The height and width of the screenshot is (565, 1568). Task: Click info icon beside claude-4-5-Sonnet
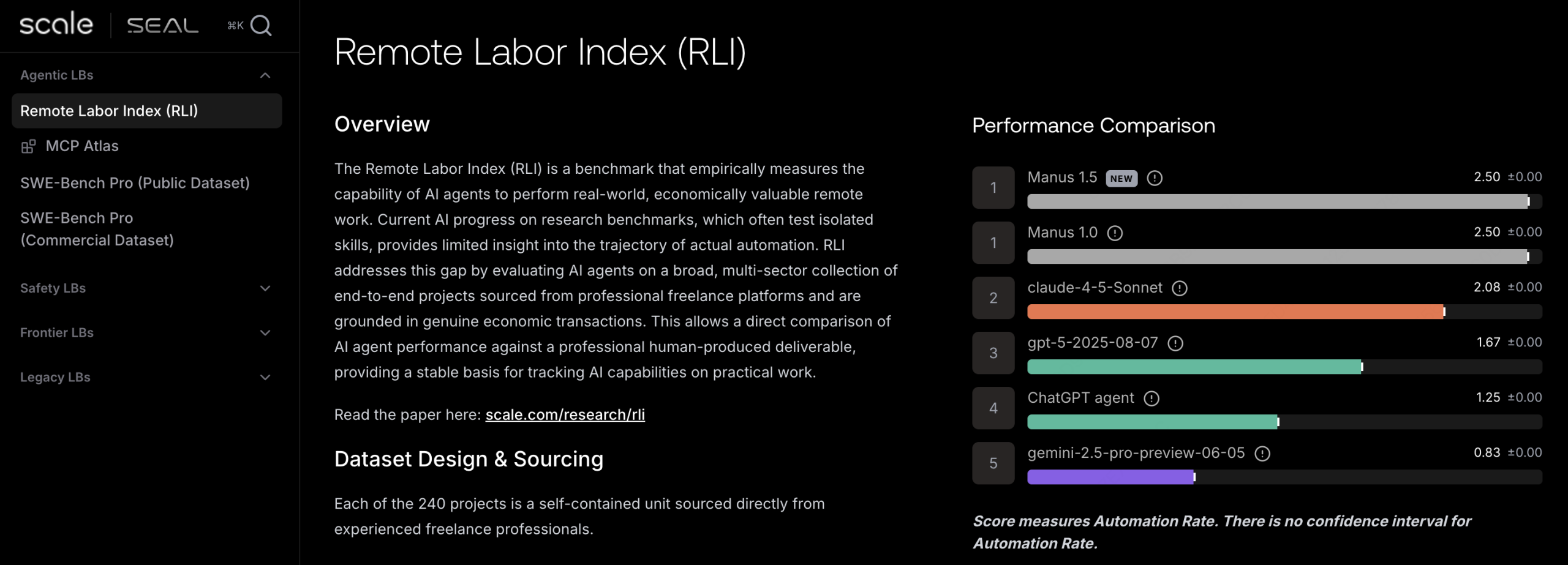tap(1179, 288)
